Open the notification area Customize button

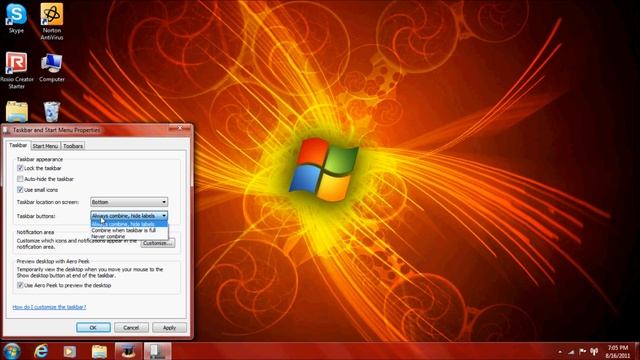[158, 243]
